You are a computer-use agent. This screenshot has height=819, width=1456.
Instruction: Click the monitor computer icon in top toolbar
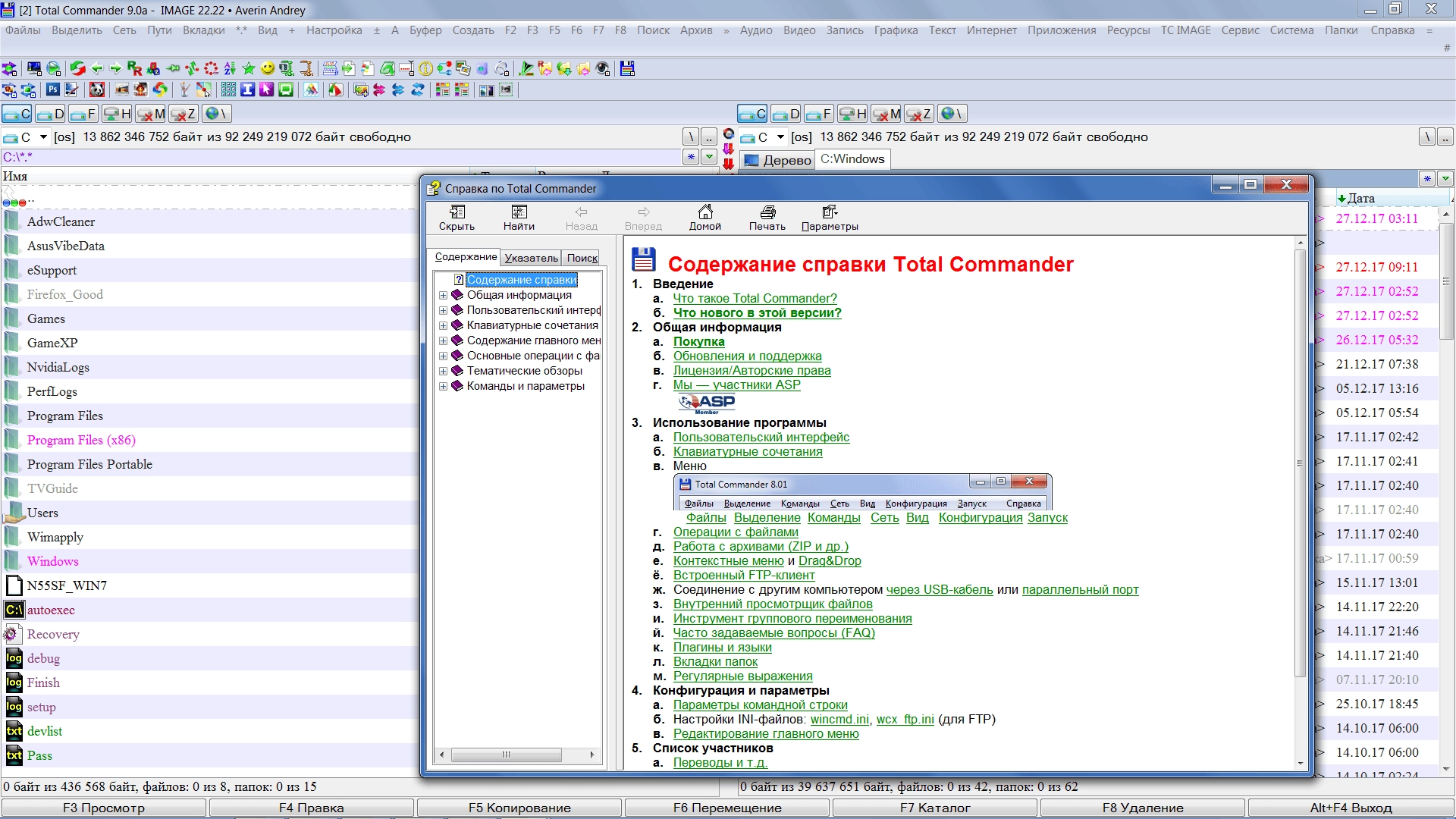34,69
